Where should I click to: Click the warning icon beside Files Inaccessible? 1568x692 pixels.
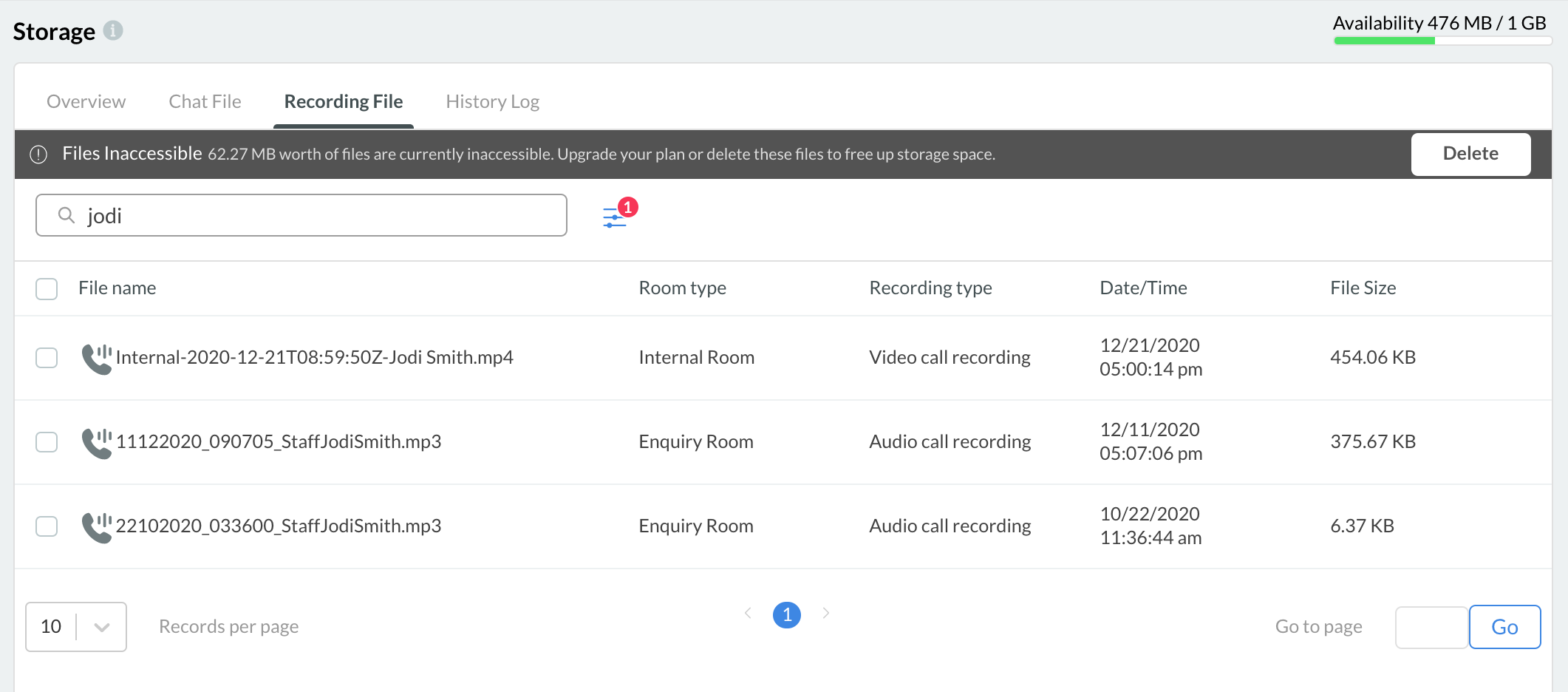[x=38, y=155]
